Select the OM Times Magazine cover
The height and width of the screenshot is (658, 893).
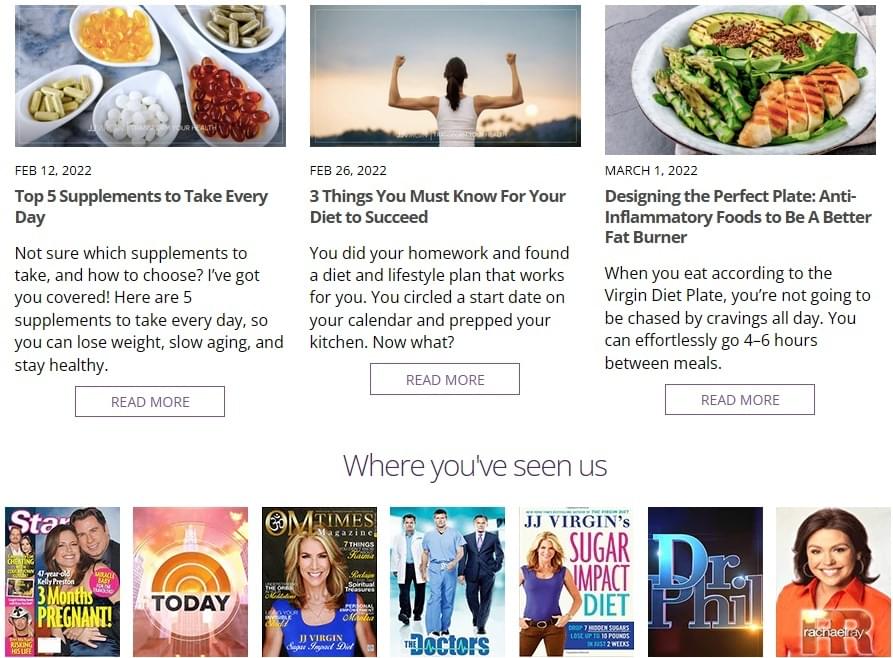319,582
